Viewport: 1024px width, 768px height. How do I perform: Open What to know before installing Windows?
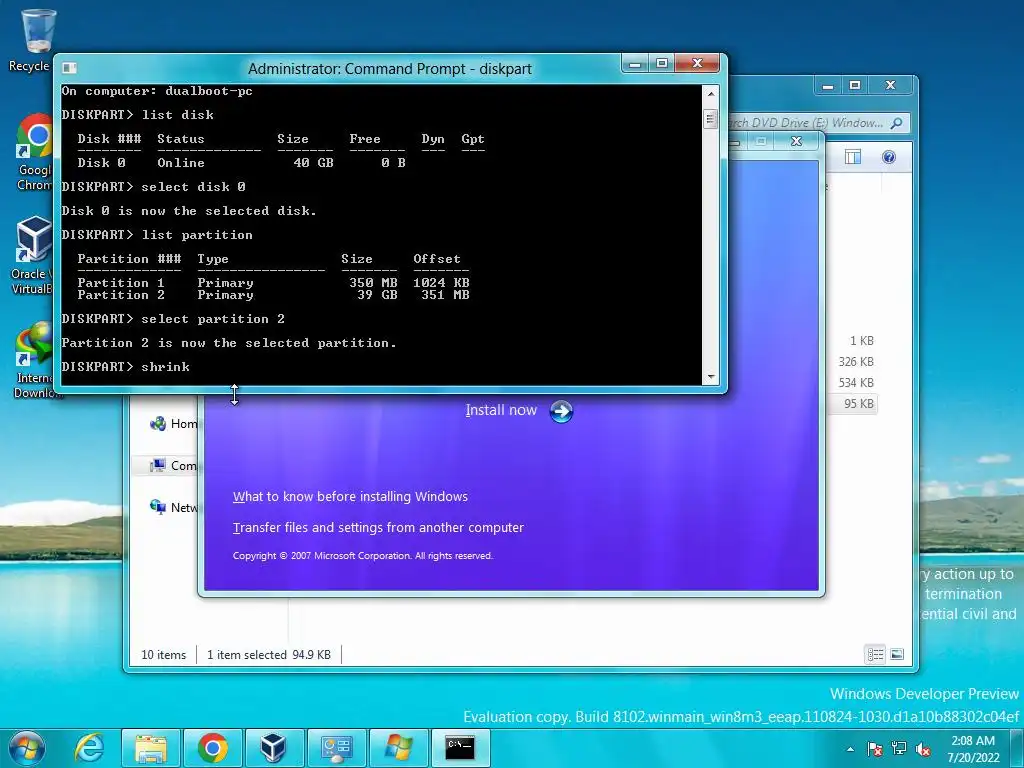tap(350, 496)
